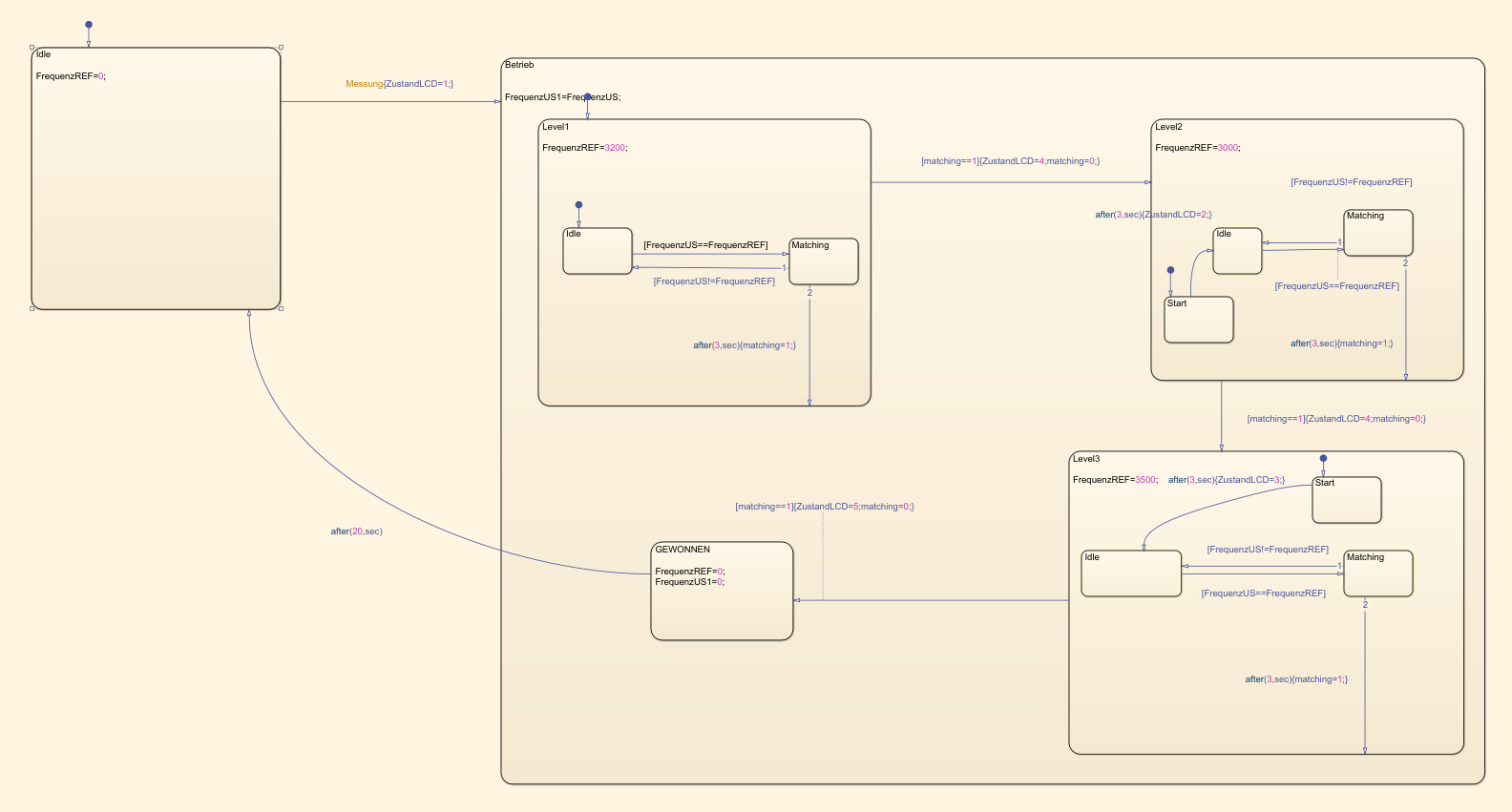Screen dimensions: 1512x812
Task: Select the Matching state inside Level1
Action: click(824, 262)
